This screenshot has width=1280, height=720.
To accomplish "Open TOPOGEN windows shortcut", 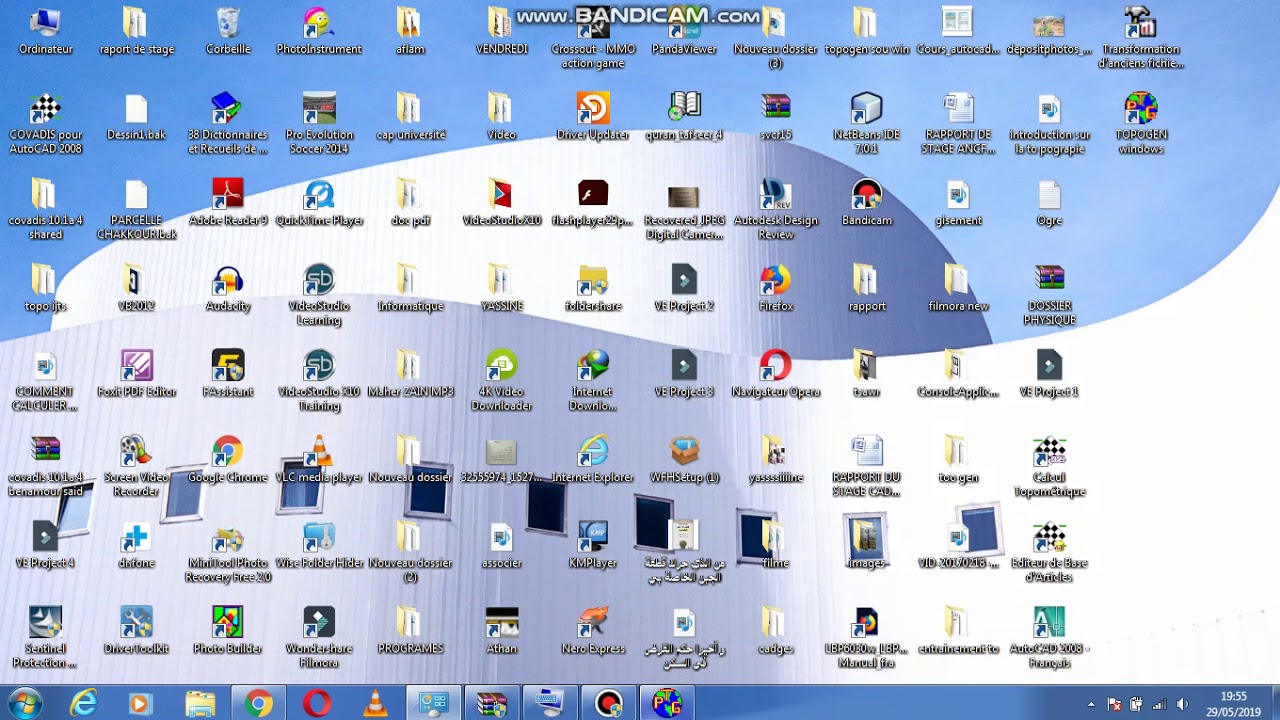I will 1141,123.
